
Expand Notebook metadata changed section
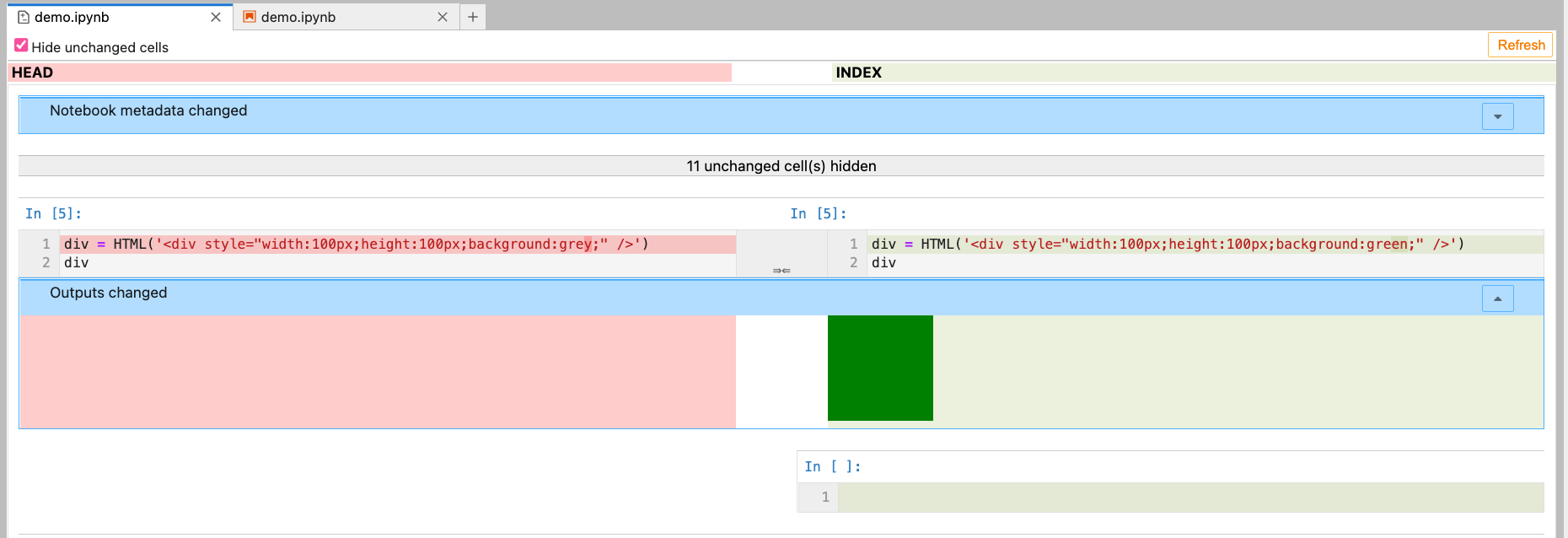click(1498, 116)
